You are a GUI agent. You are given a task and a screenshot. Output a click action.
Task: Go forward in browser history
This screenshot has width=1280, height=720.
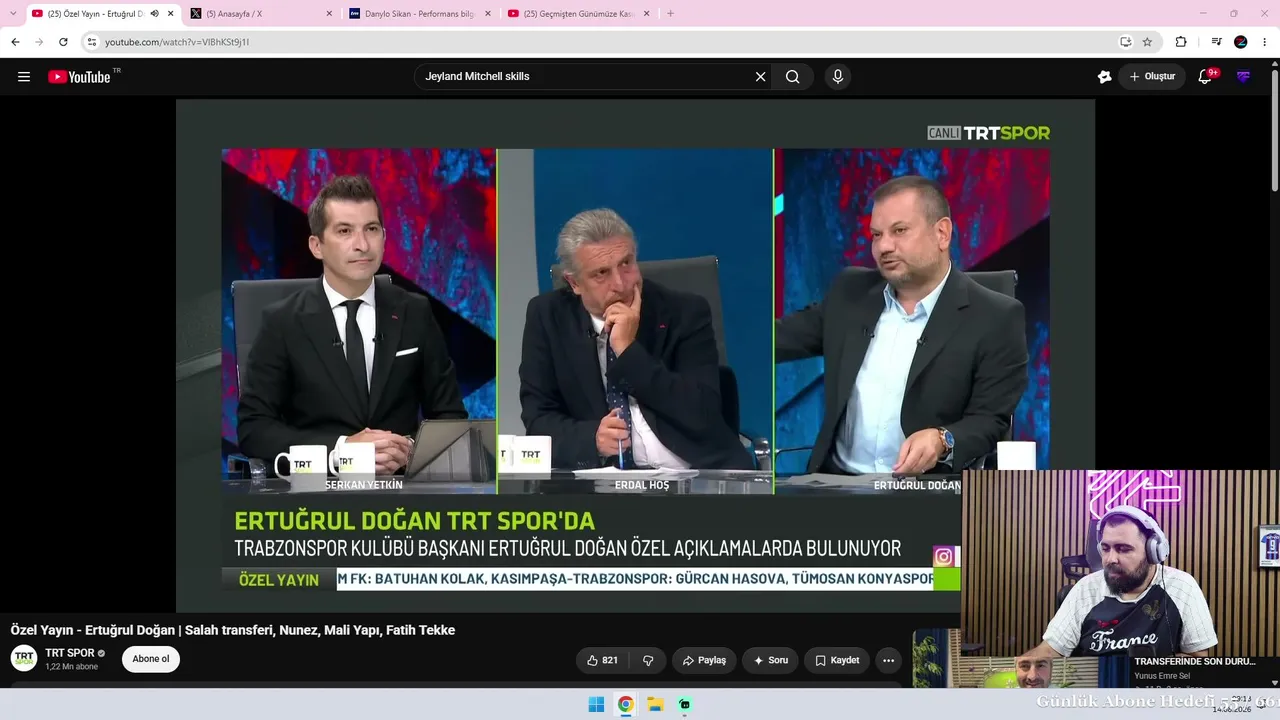point(39,42)
